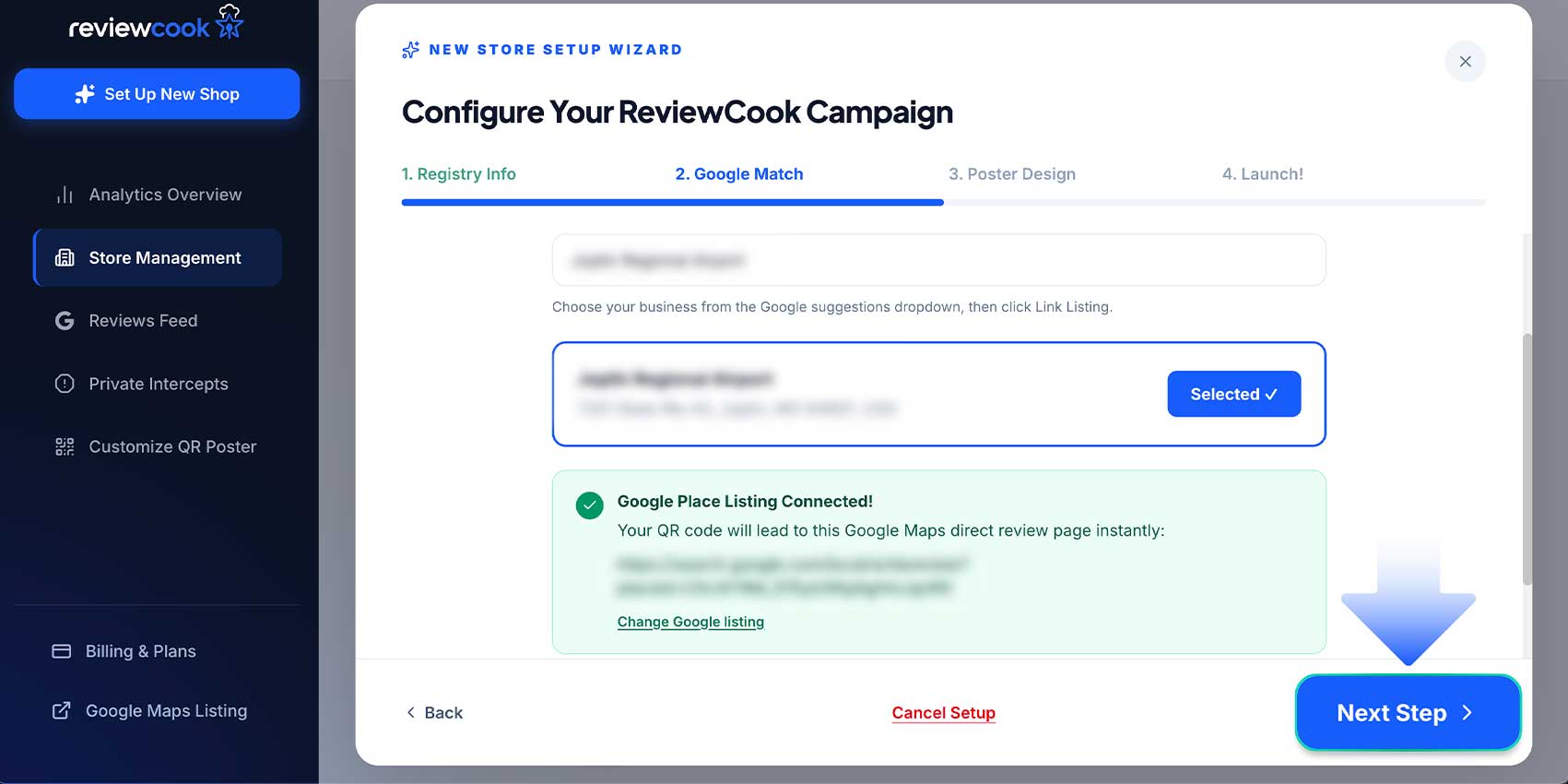Image resolution: width=1568 pixels, height=784 pixels.
Task: Click the selected business listing card
Action: [x=938, y=394]
